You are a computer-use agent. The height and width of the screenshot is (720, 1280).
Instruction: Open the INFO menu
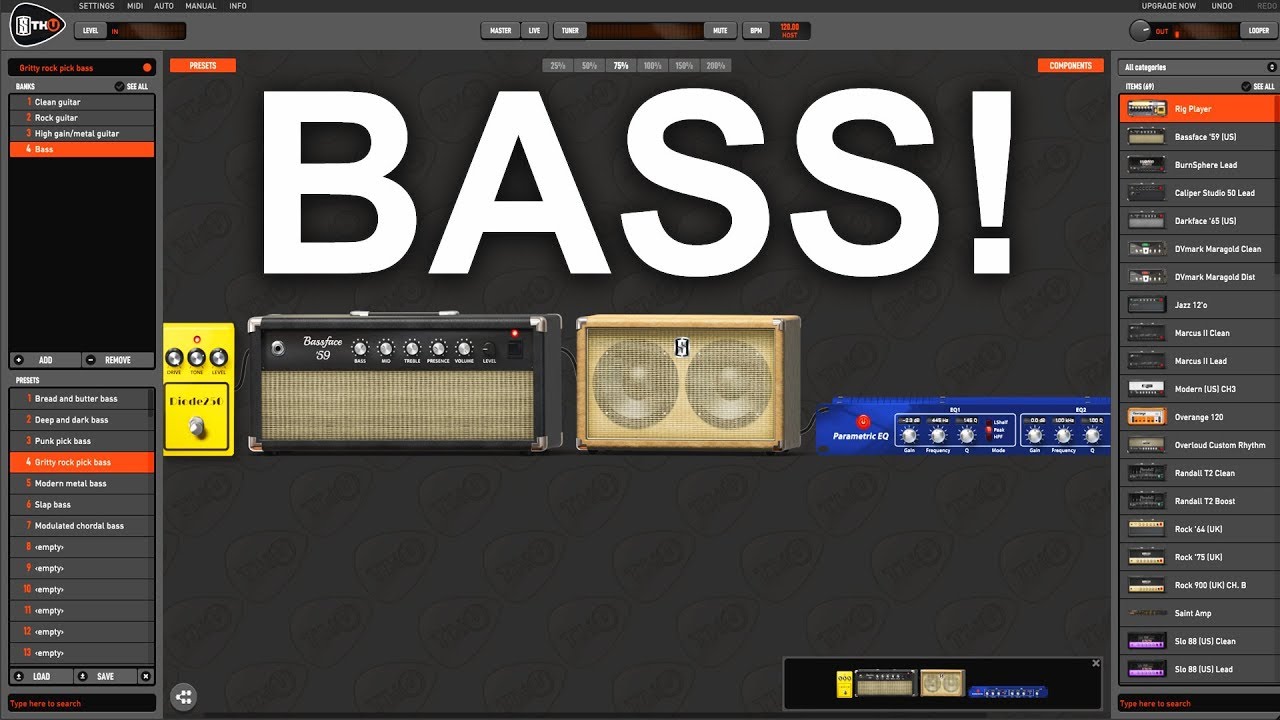(x=238, y=6)
